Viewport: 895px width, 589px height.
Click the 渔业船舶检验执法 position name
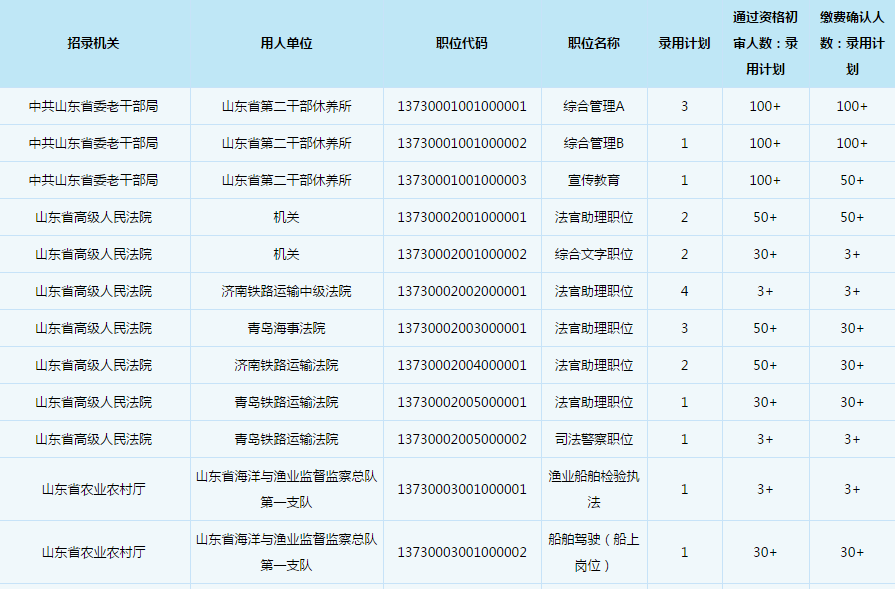(x=594, y=490)
